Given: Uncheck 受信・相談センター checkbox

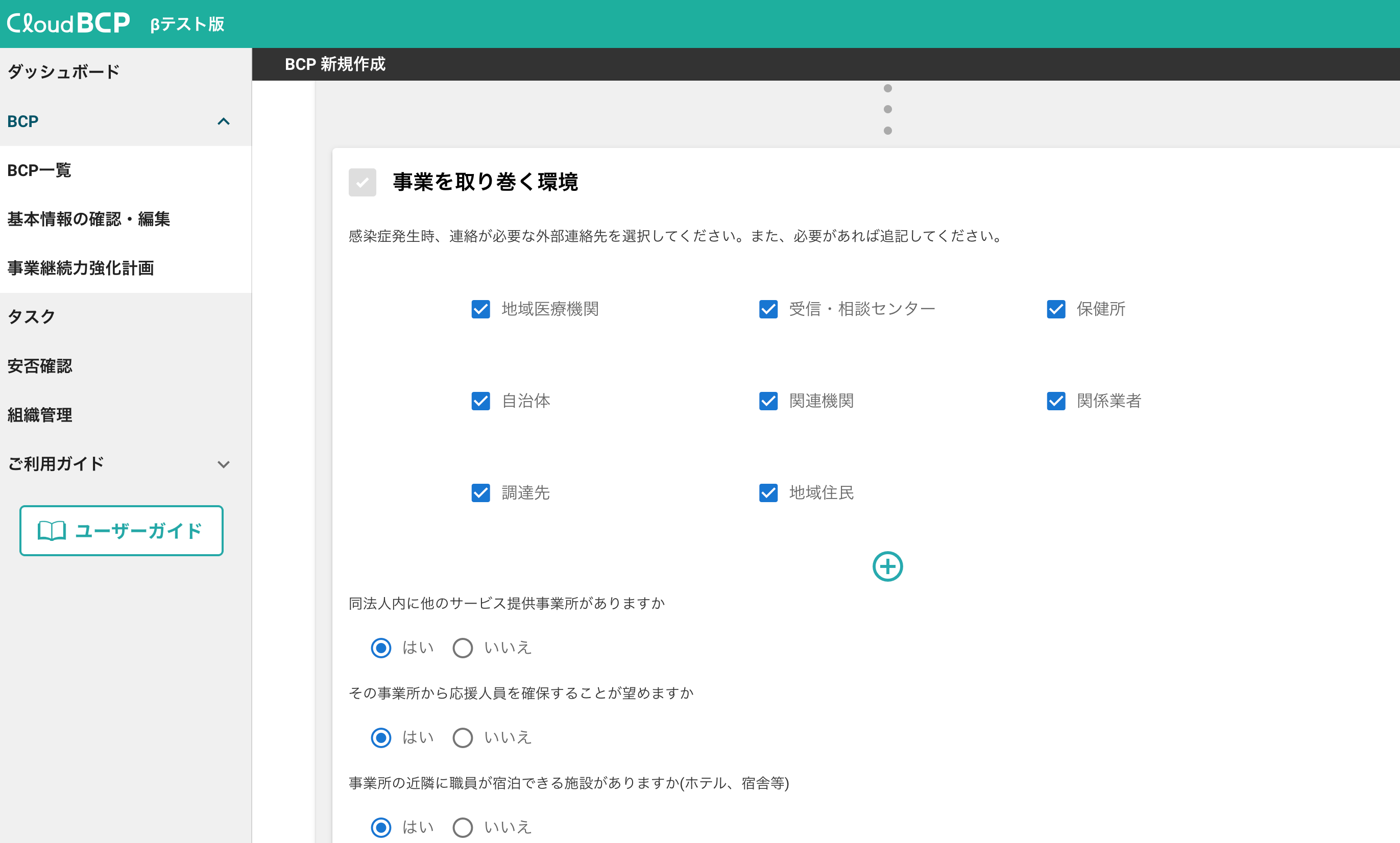Looking at the screenshot, I should (x=768, y=309).
